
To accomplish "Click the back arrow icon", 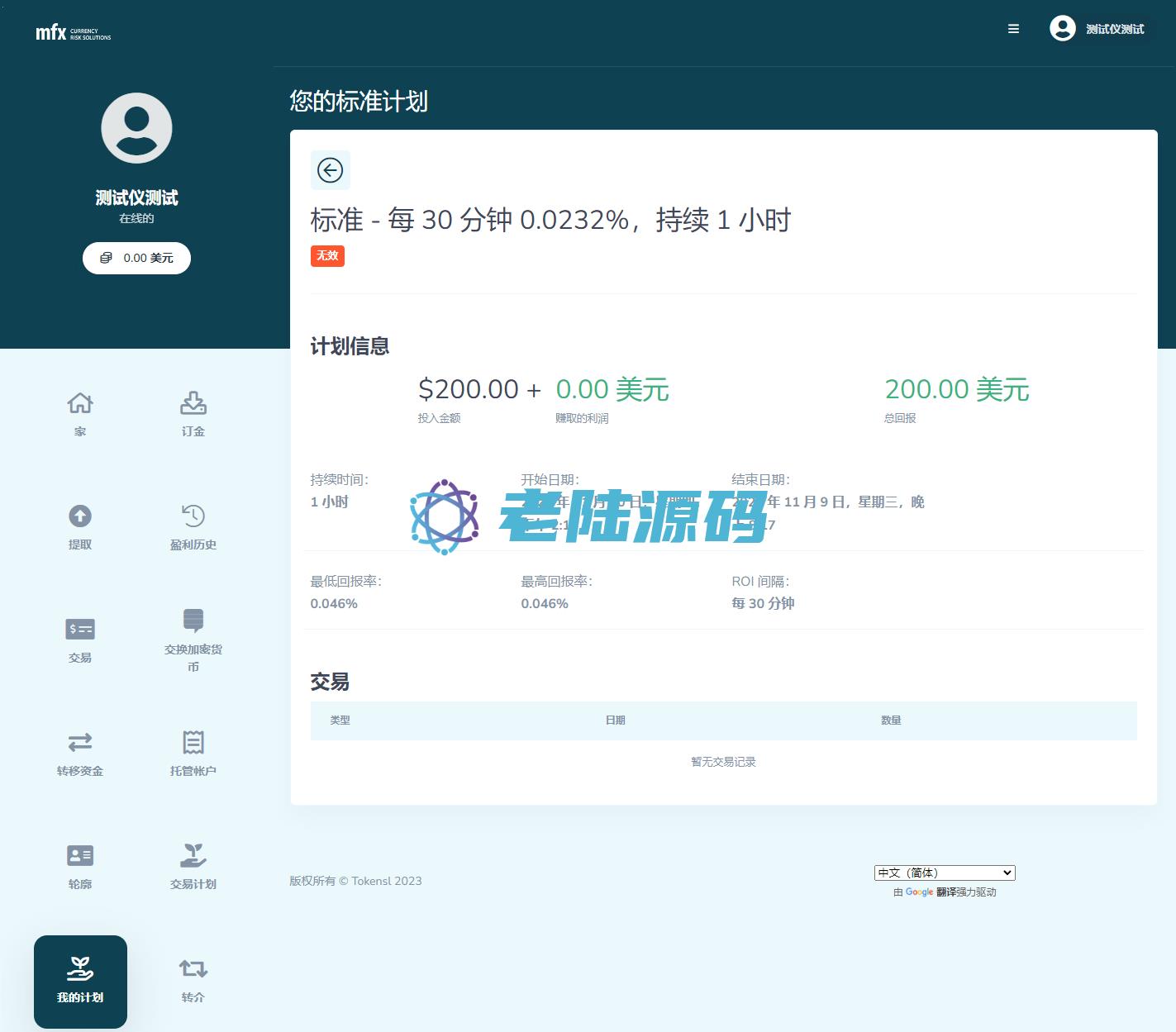I will 330,170.
